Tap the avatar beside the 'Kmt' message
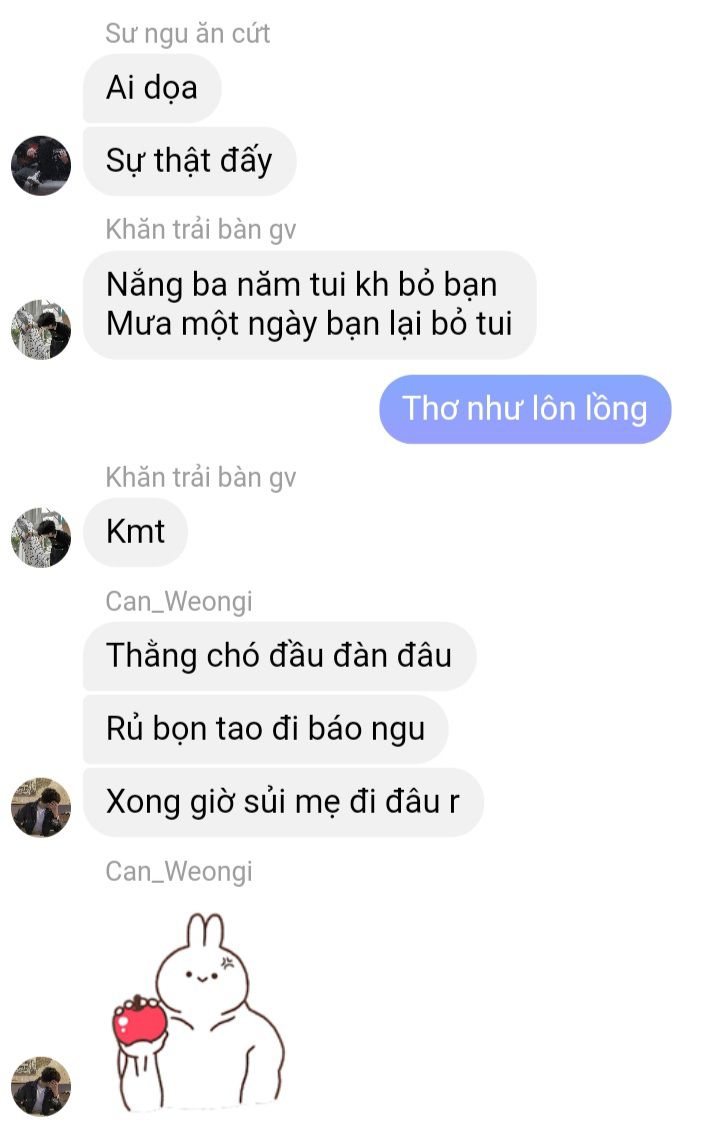The image size is (720, 1129). tap(41, 537)
